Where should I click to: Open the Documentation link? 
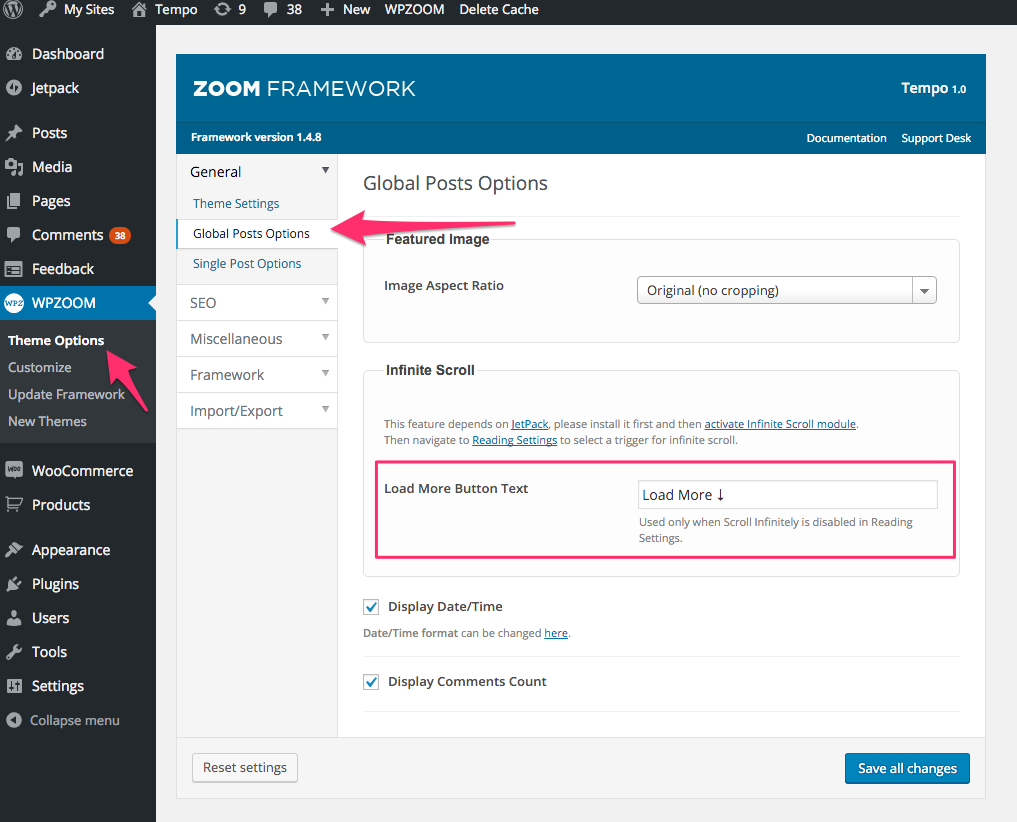[x=846, y=138]
